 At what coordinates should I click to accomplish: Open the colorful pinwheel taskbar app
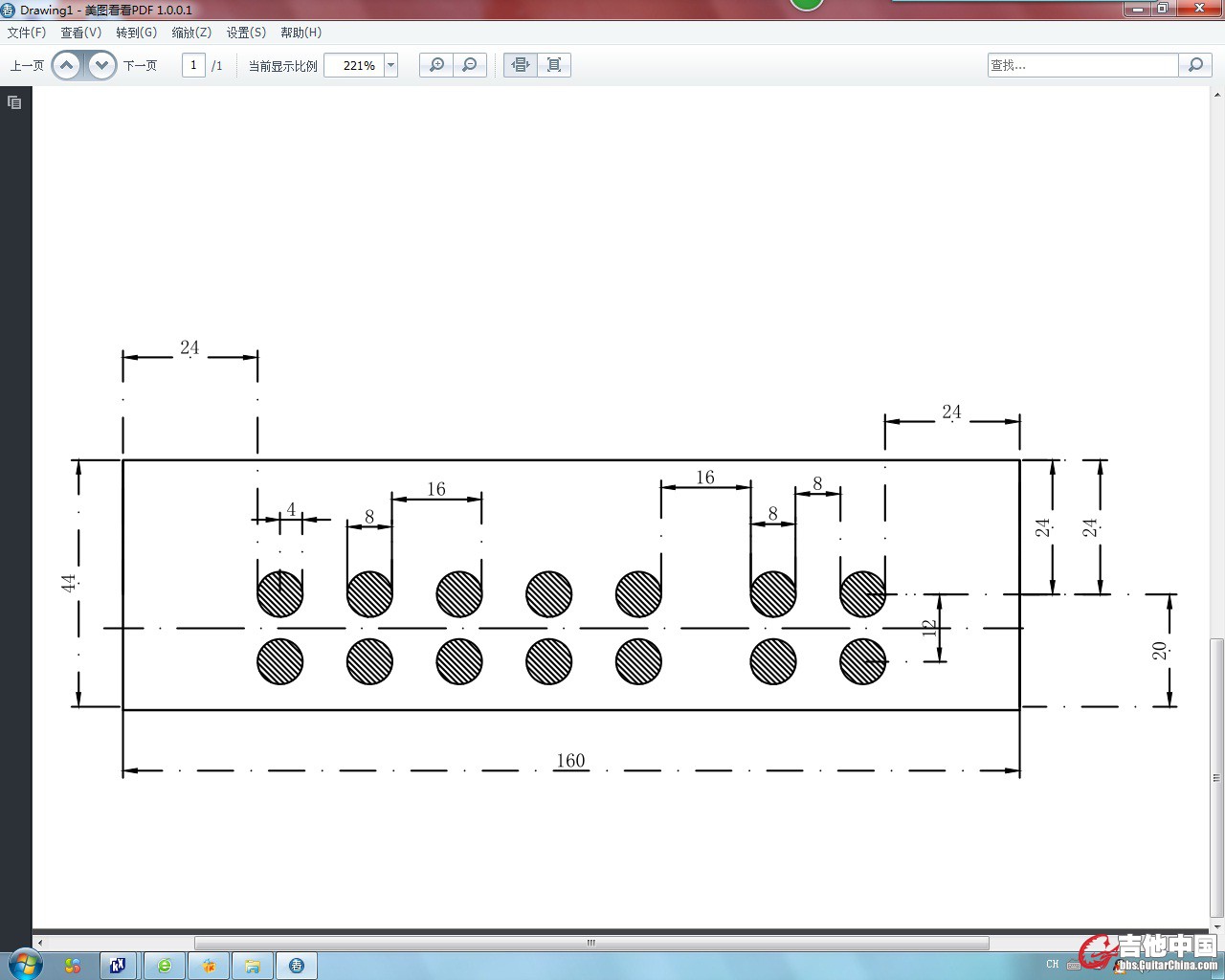73,966
